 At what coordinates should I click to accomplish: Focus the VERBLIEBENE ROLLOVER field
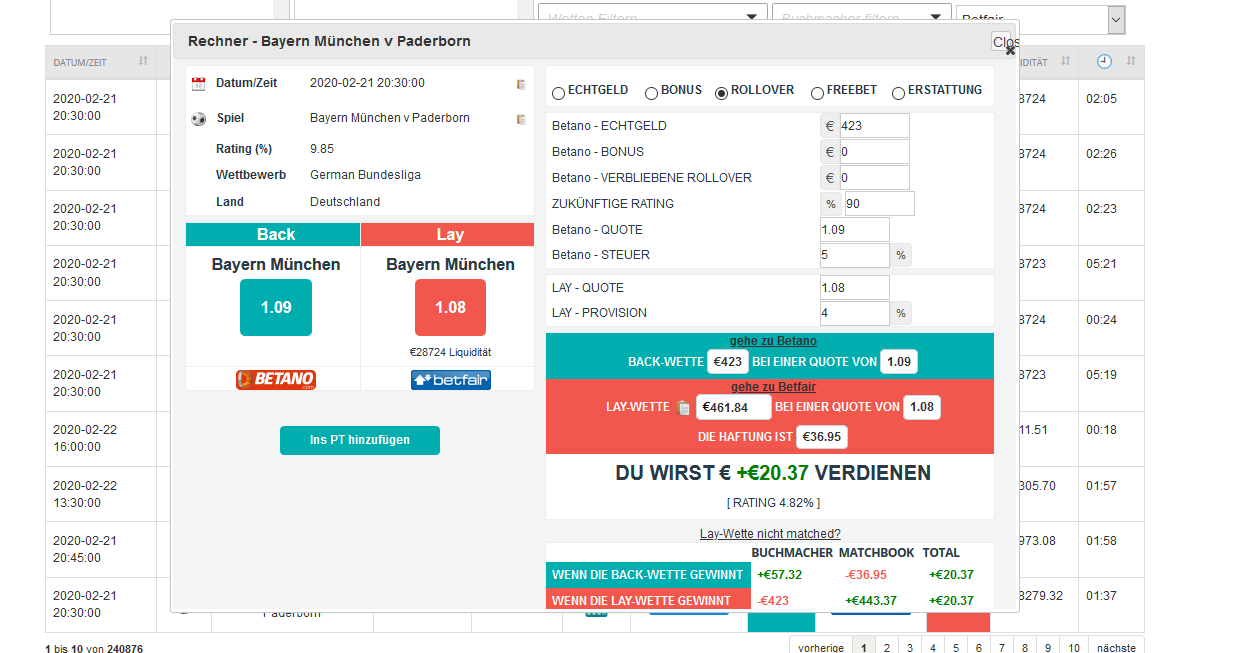[x=874, y=178]
